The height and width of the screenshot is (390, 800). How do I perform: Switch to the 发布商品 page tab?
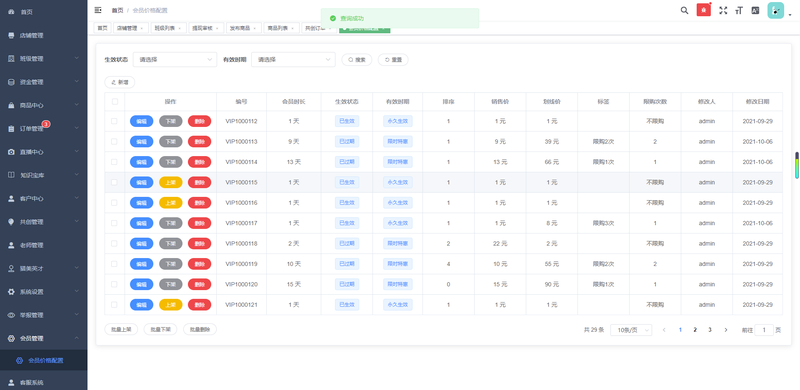(x=244, y=28)
